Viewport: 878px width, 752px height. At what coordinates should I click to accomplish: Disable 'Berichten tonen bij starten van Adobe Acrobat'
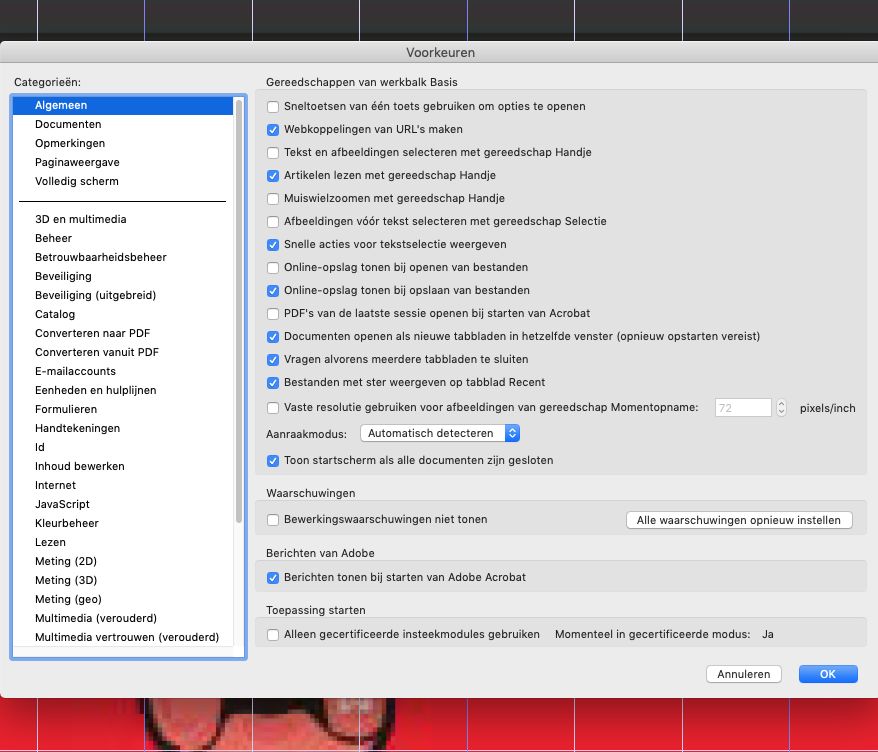pyautogui.click(x=272, y=577)
